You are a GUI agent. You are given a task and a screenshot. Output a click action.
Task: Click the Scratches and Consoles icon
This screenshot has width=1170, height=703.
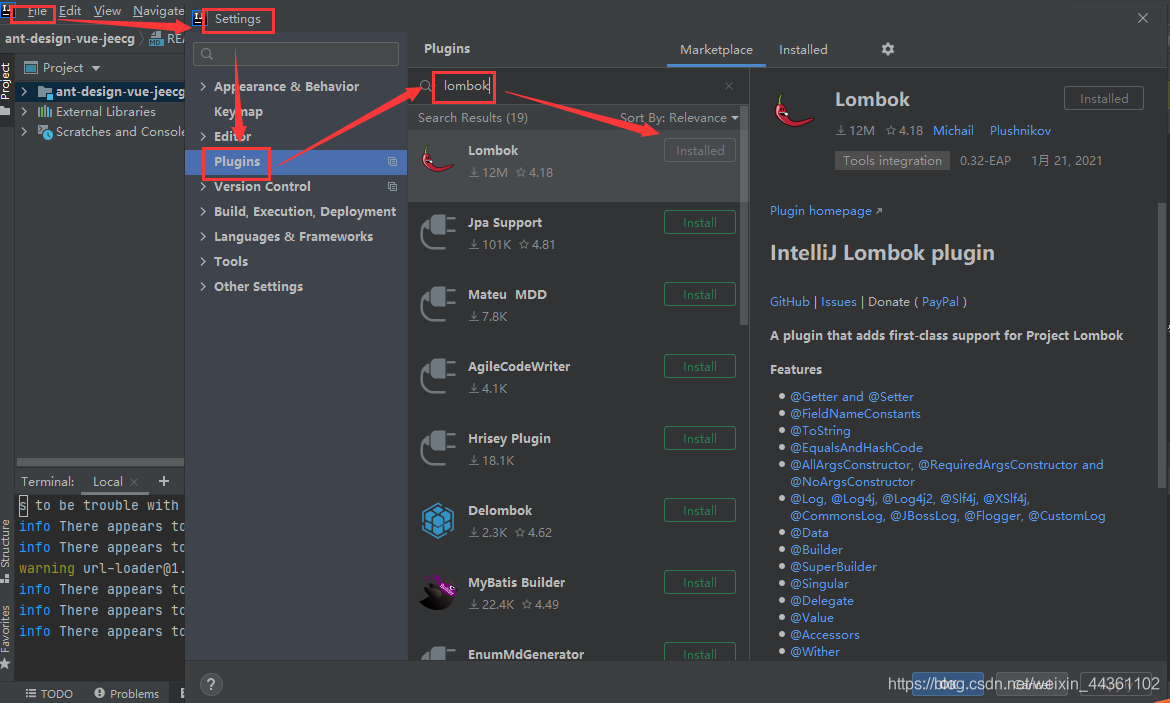point(45,132)
